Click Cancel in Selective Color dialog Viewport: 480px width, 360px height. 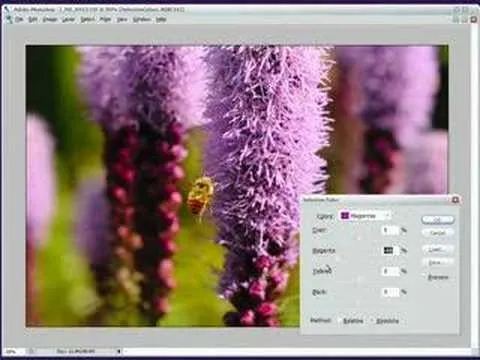coord(438,233)
